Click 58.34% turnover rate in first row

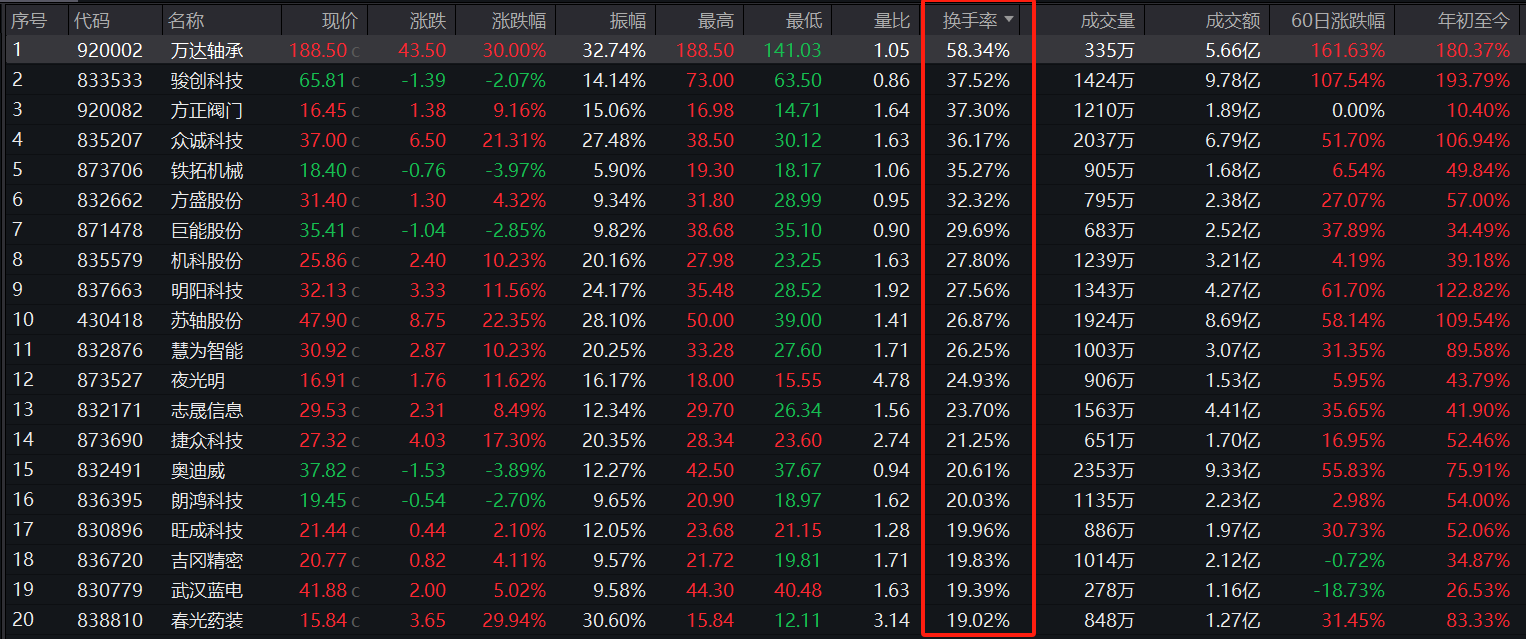point(976,50)
